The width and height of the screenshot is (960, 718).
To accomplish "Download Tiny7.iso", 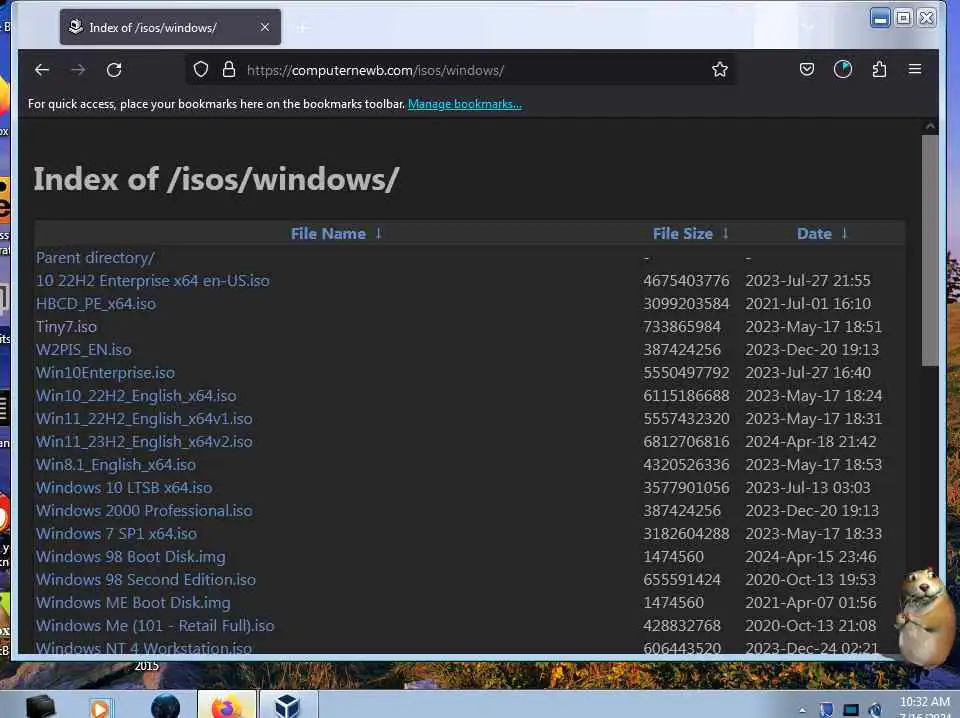I will pyautogui.click(x=66, y=327).
